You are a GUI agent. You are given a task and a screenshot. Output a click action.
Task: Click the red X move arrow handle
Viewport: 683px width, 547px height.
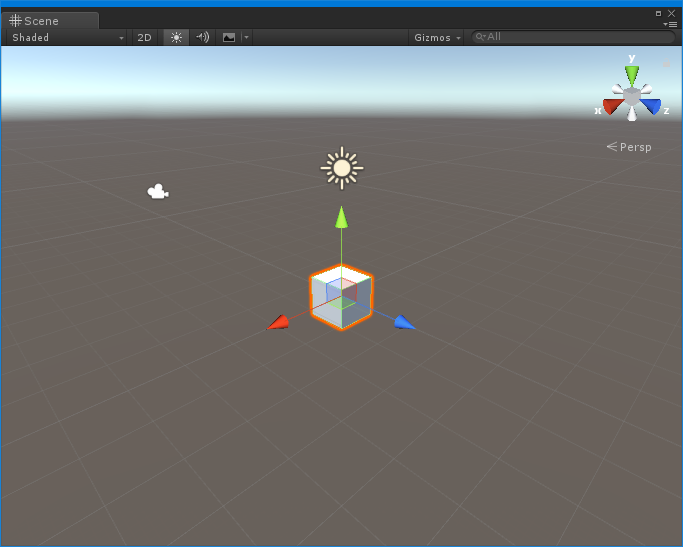tap(278, 323)
